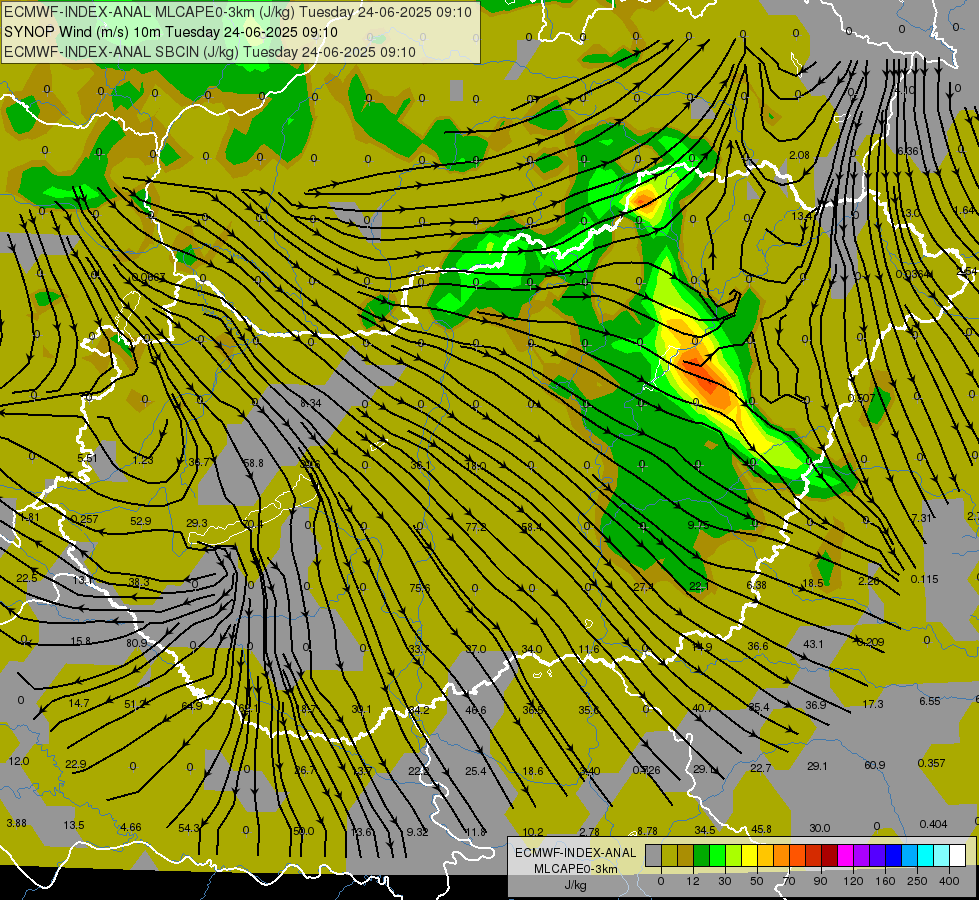
Task: Click the dark red legend swatch
Action: (830, 856)
